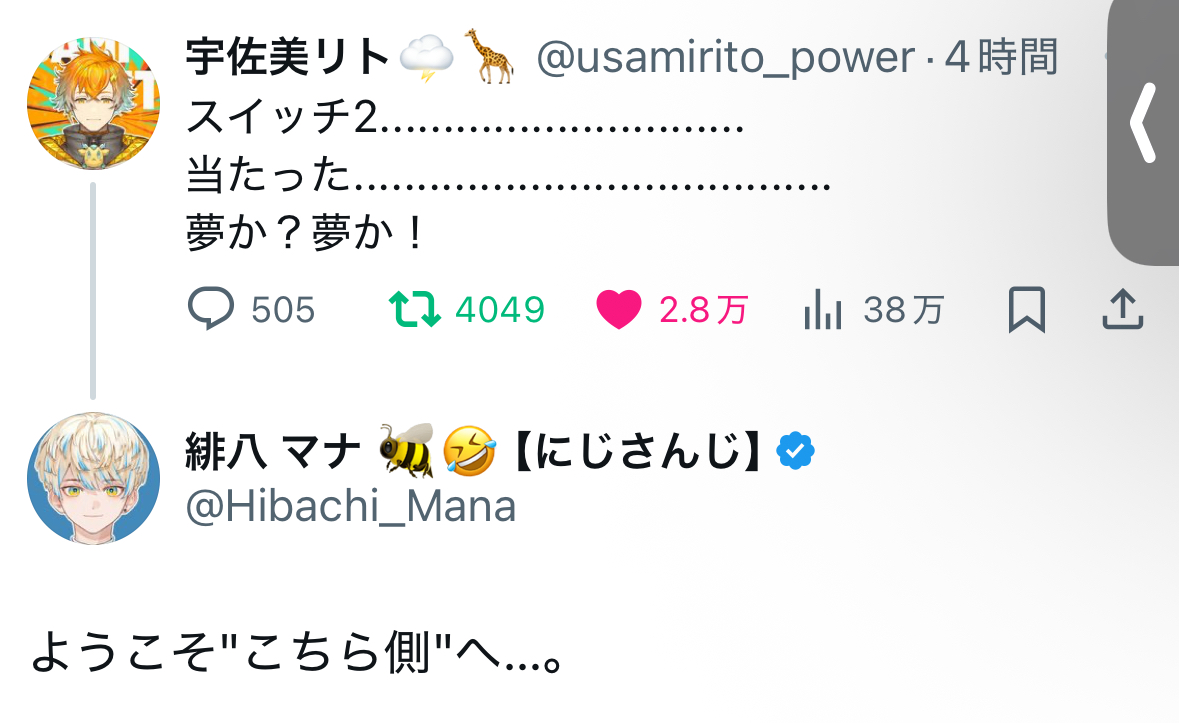
Task: Click the 38万 view count
Action: click(x=903, y=311)
